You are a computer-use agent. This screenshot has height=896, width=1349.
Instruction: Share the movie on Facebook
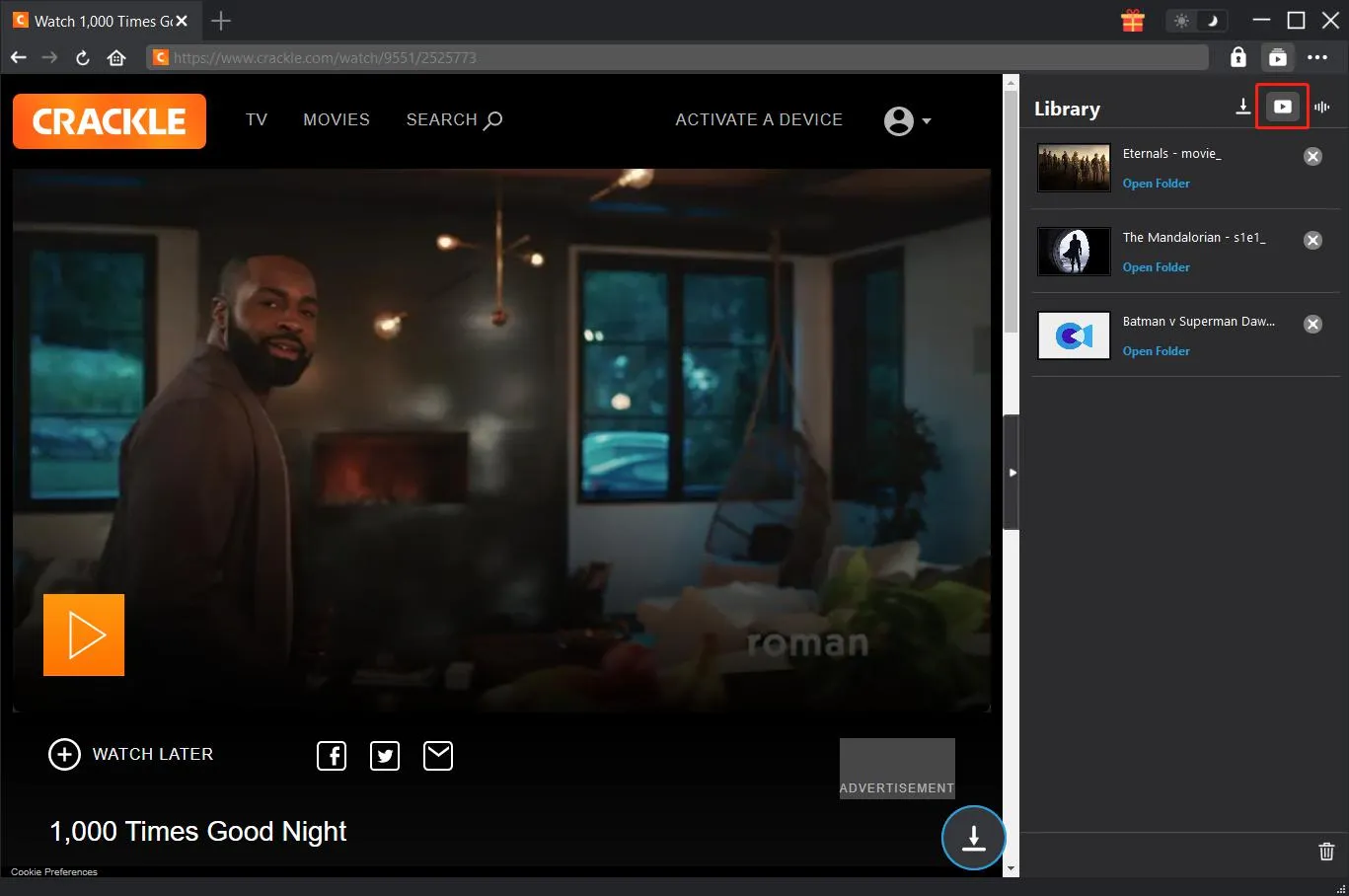coord(332,756)
